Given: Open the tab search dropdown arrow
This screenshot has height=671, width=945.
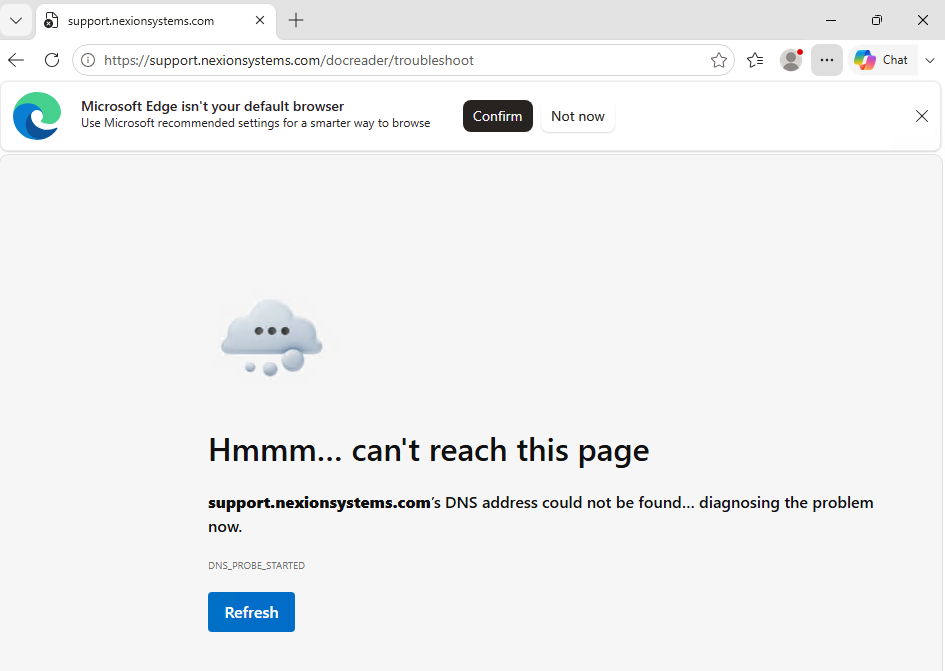Looking at the screenshot, I should 16,20.
